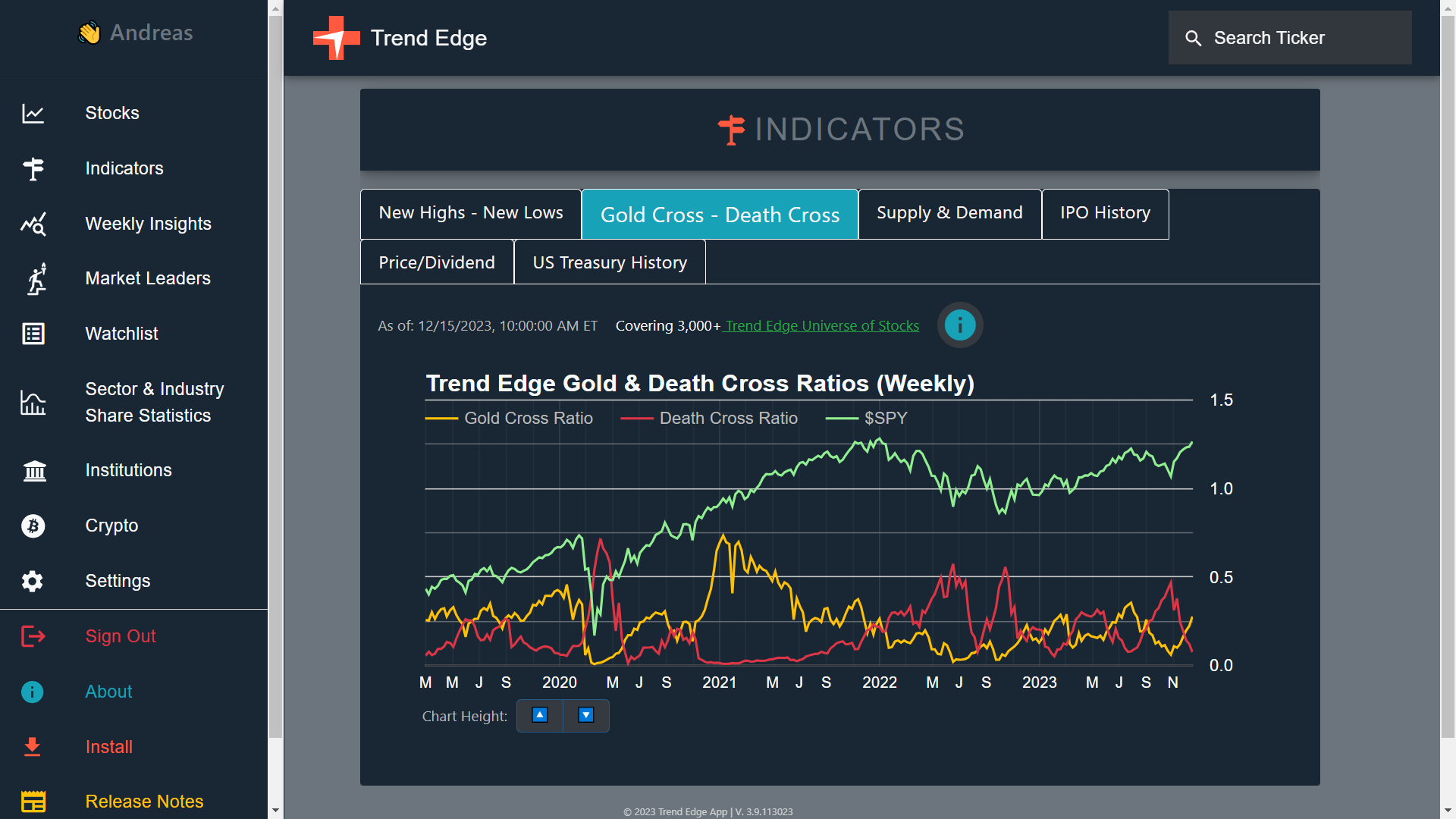This screenshot has width=1456, height=819.
Task: Switch to the New Highs - New Lows tab
Action: click(470, 213)
